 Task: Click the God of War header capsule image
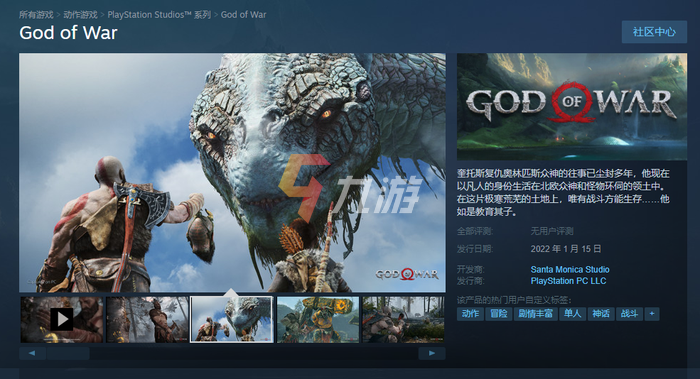click(572, 107)
